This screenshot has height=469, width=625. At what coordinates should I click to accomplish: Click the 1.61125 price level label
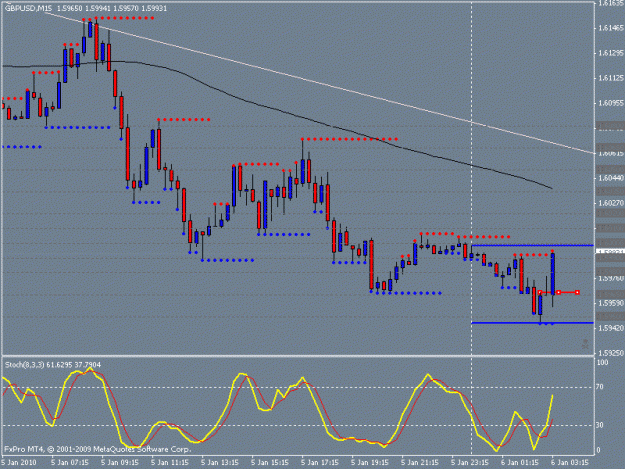(611, 78)
